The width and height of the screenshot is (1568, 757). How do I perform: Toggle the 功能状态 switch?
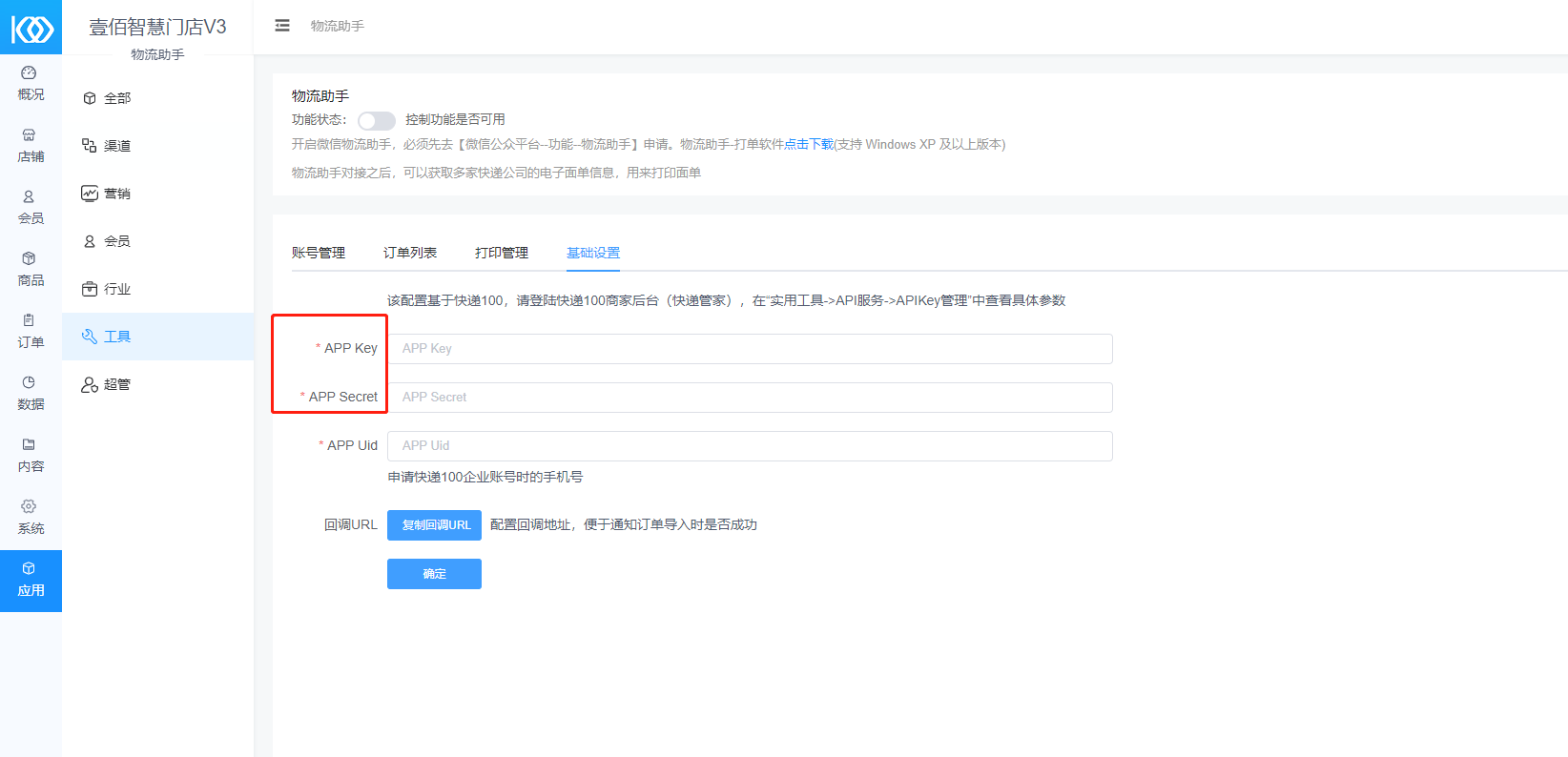[377, 120]
